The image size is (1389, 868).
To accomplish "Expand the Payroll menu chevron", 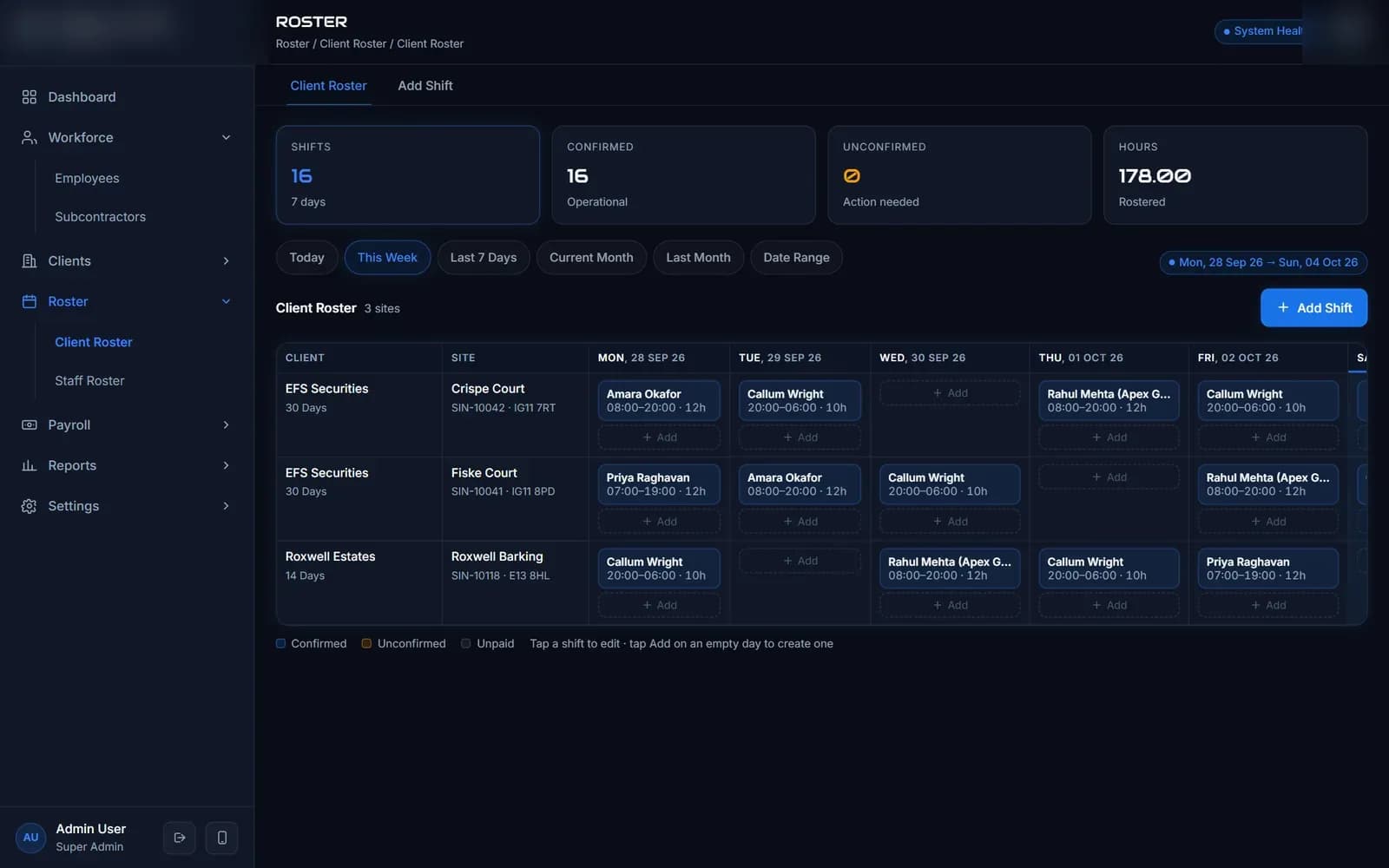I will coord(226,425).
